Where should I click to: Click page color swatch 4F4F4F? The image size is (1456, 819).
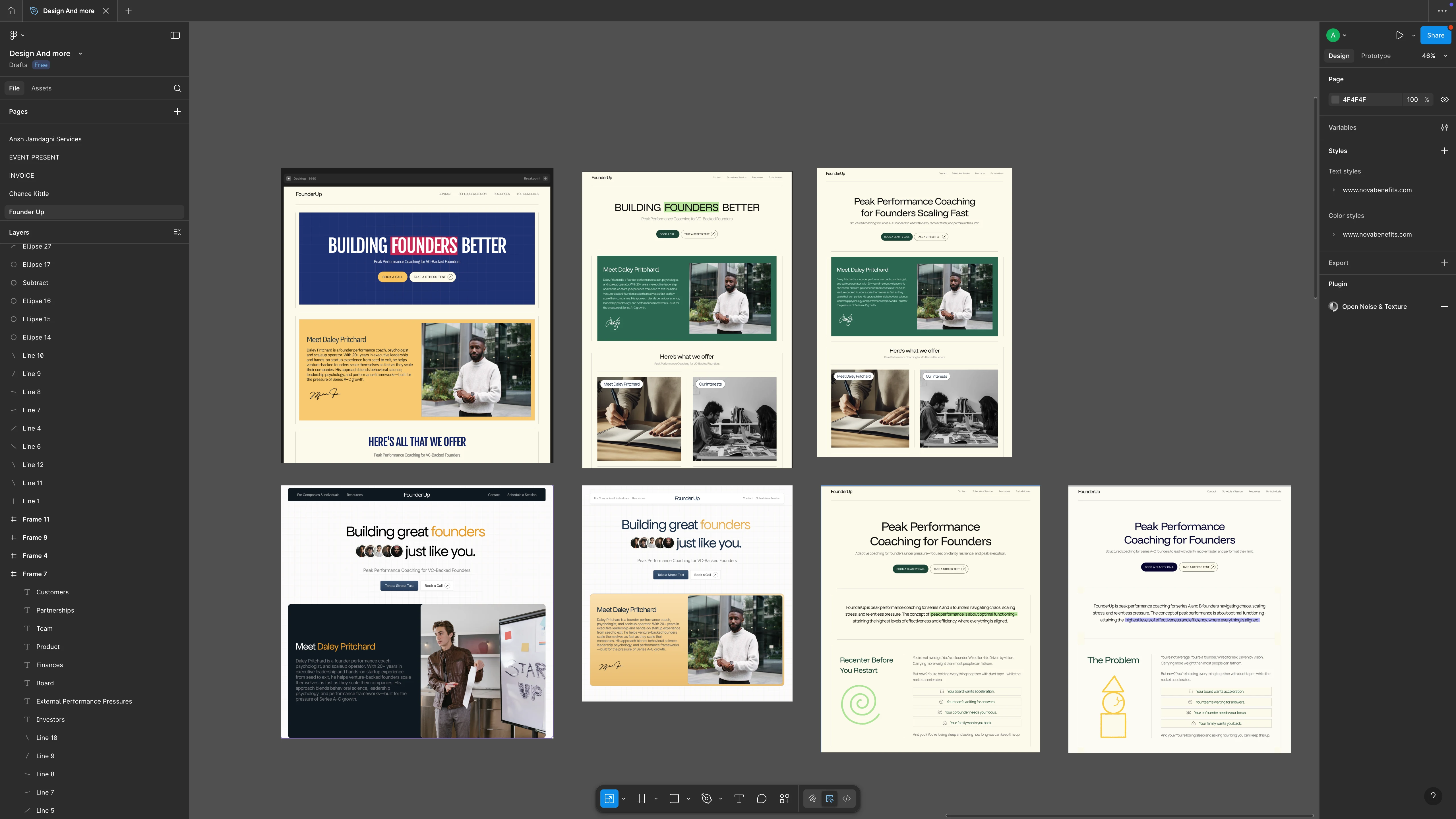click(x=1335, y=100)
